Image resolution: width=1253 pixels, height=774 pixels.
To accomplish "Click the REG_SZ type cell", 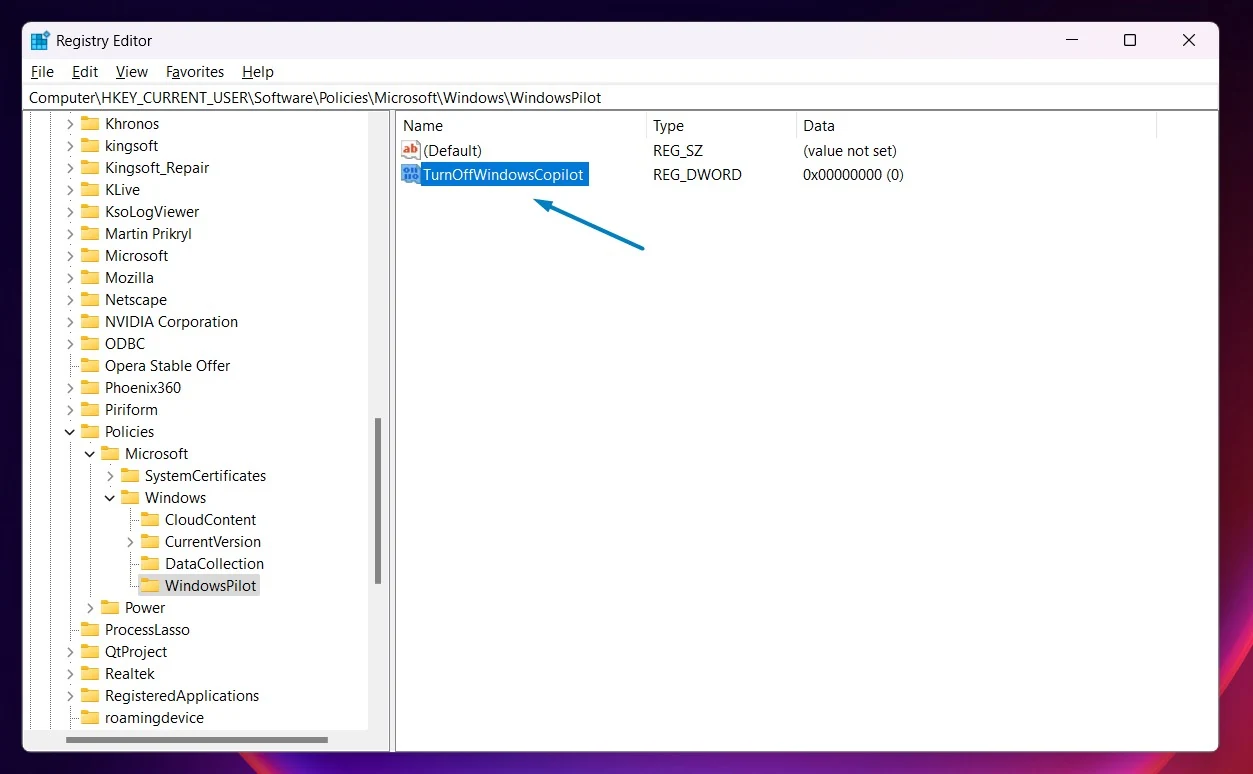I will (x=678, y=151).
